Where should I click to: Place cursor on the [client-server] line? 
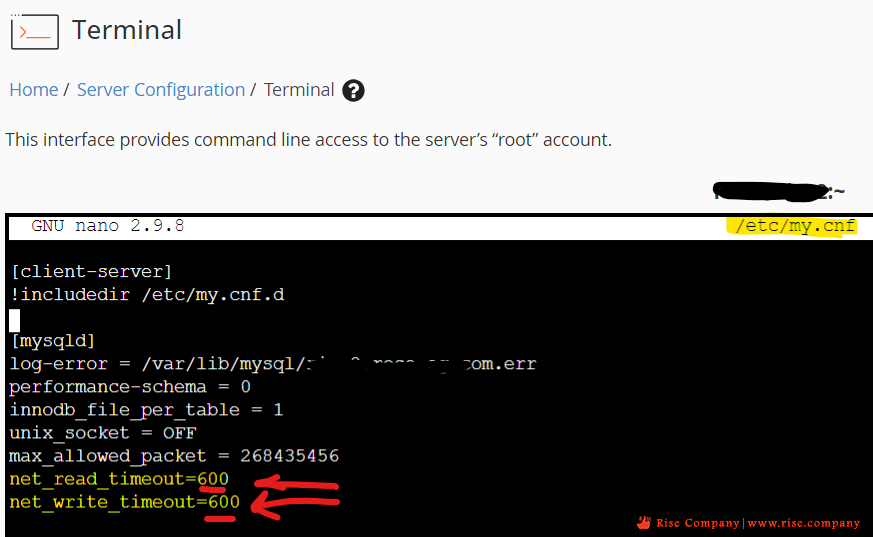91,272
